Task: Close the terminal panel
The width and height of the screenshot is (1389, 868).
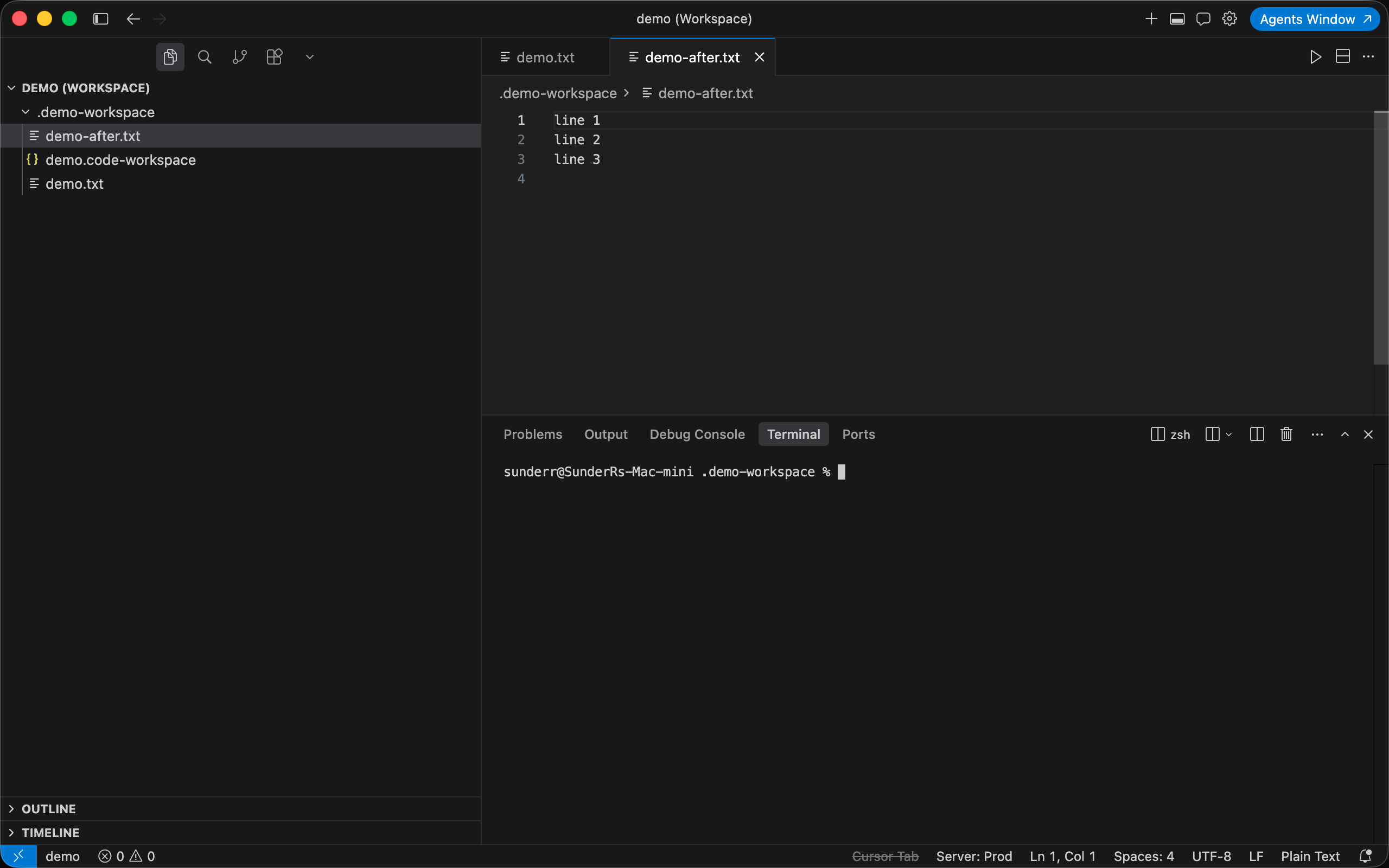Action: [1368, 435]
